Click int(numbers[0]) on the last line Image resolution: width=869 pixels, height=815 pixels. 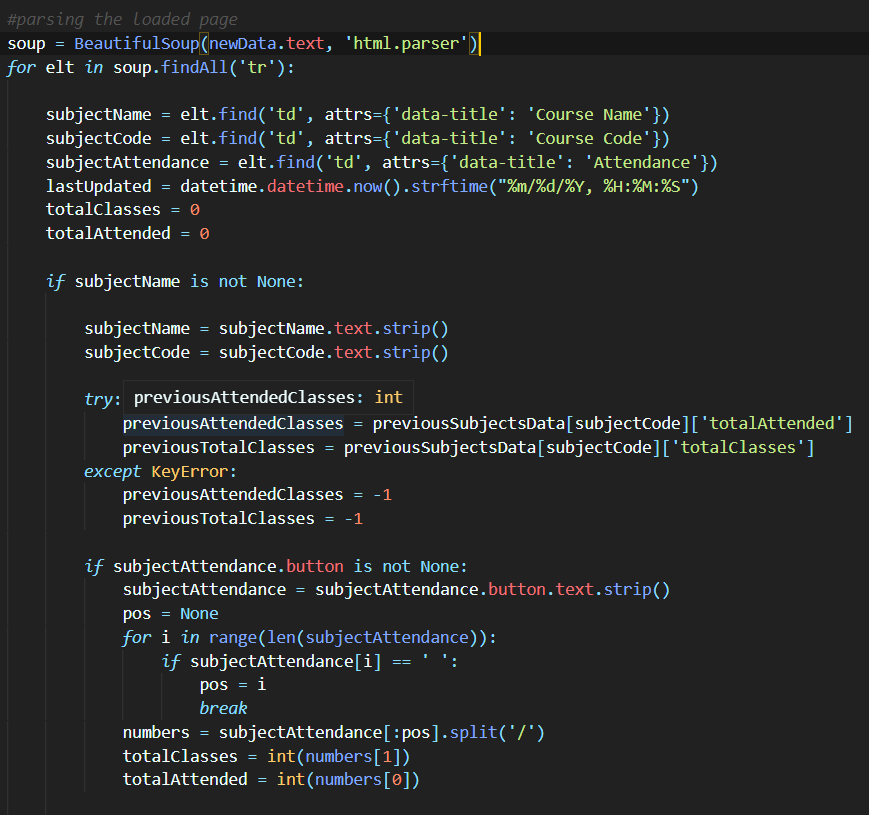click(347, 779)
